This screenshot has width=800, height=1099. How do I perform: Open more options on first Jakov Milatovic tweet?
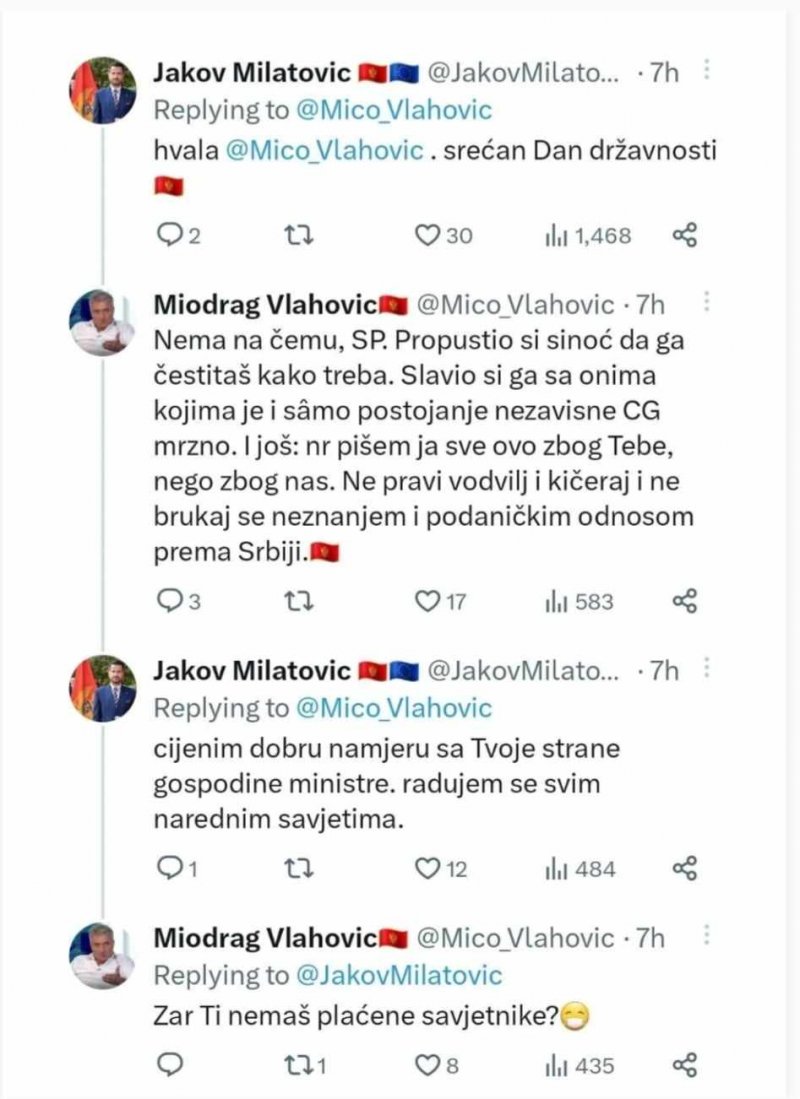point(708,71)
